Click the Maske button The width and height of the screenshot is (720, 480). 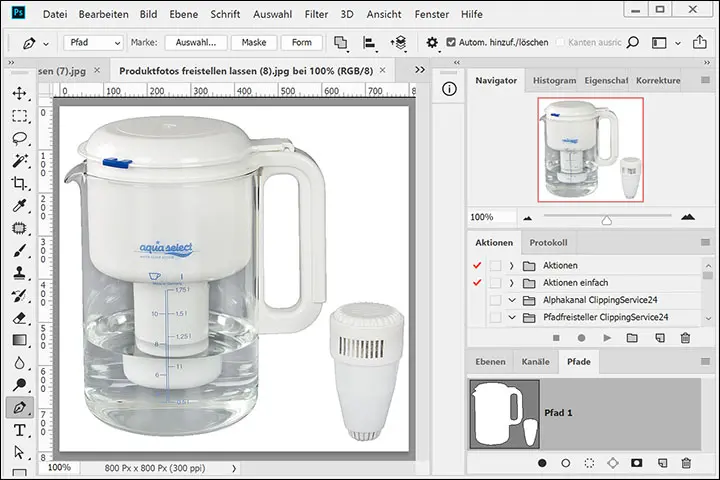253,43
